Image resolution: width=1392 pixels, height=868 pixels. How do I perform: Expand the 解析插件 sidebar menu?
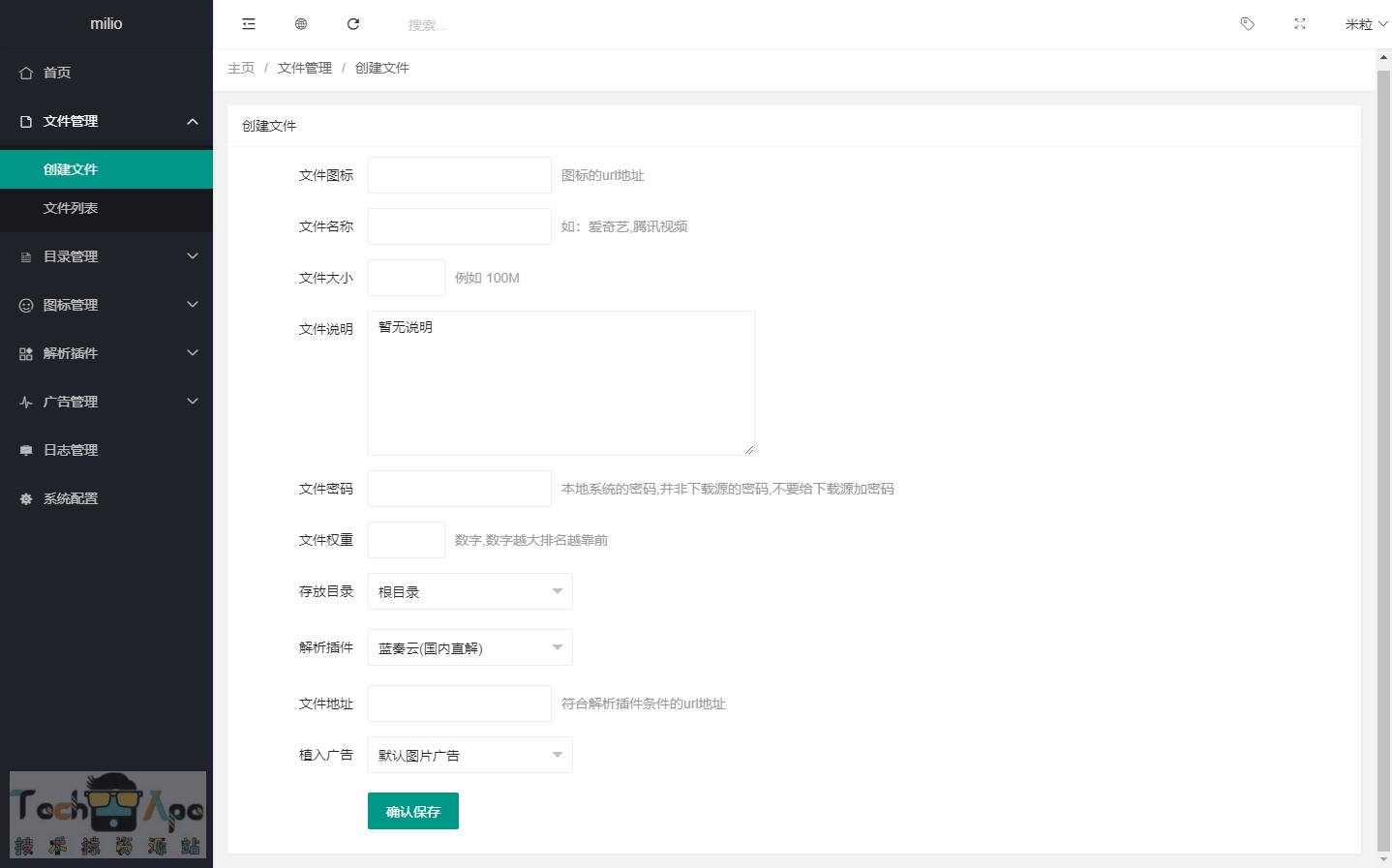tap(106, 353)
